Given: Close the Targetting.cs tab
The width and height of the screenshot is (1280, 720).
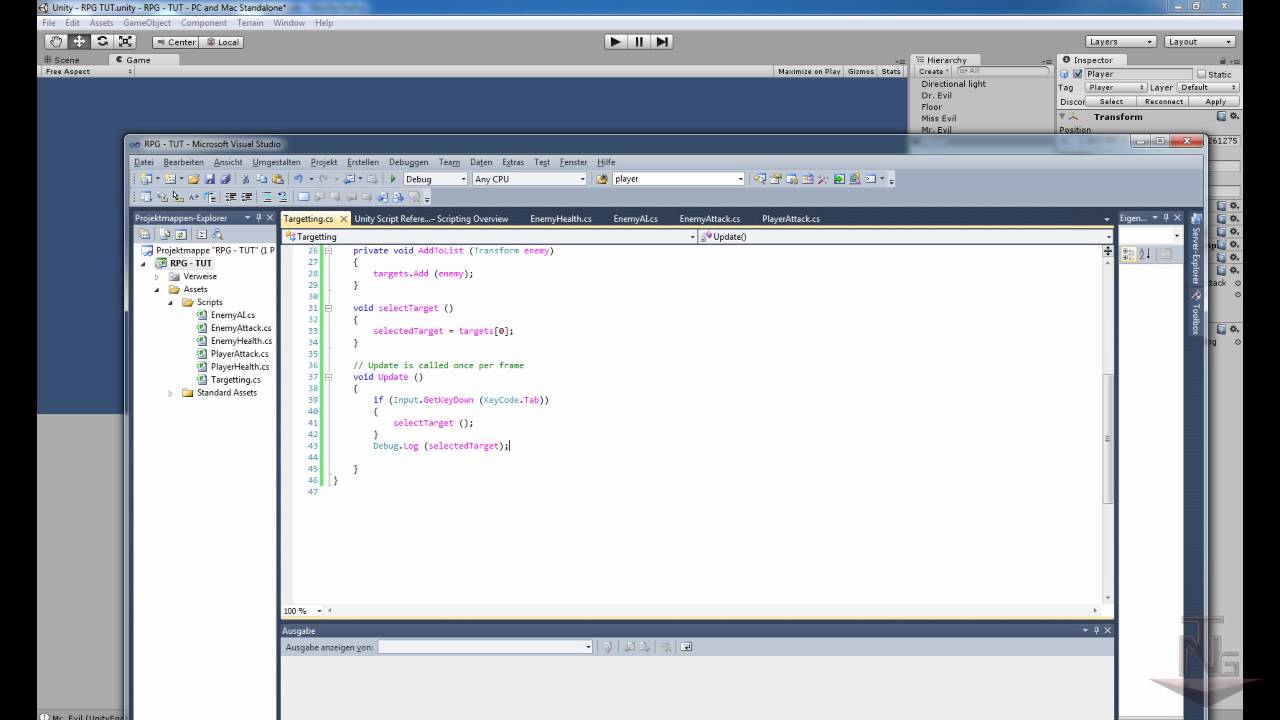Looking at the screenshot, I should click(344, 218).
